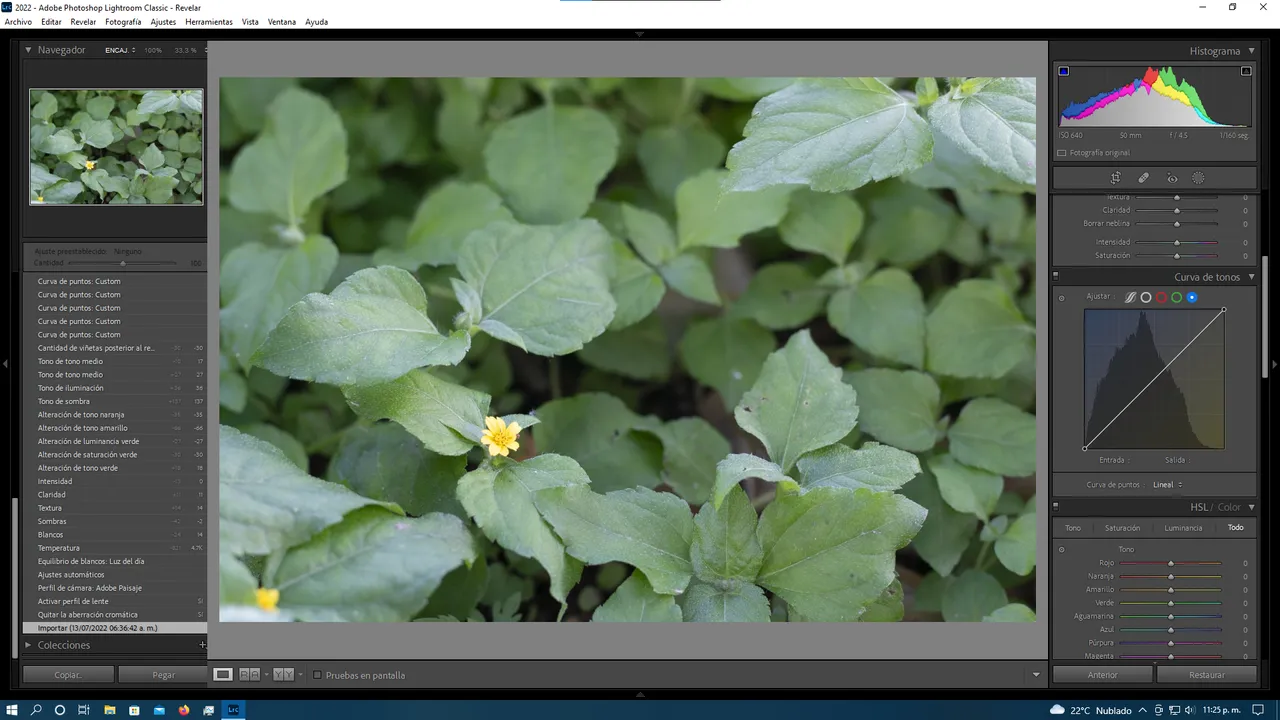The image size is (1280, 720).
Task: Open Microsoft Store from taskbar
Action: [x=134, y=710]
